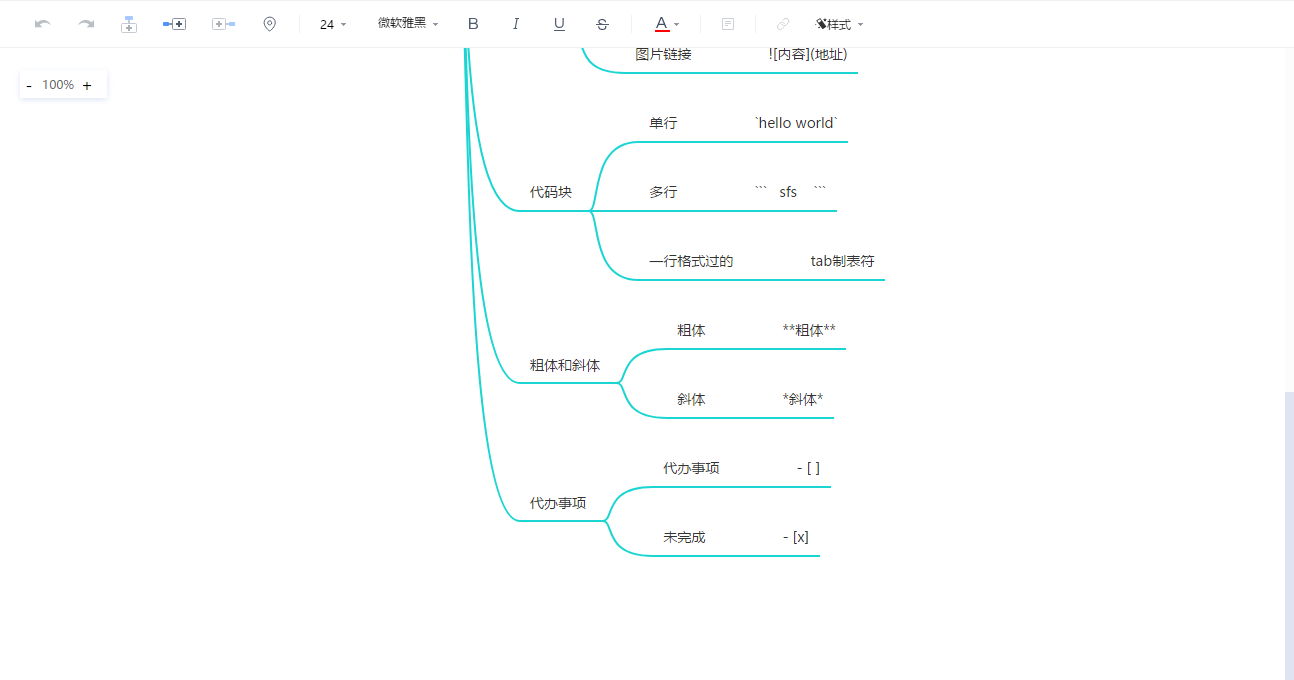The width and height of the screenshot is (1294, 680).
Task: Insert sibling topic after icon
Action: click(175, 24)
